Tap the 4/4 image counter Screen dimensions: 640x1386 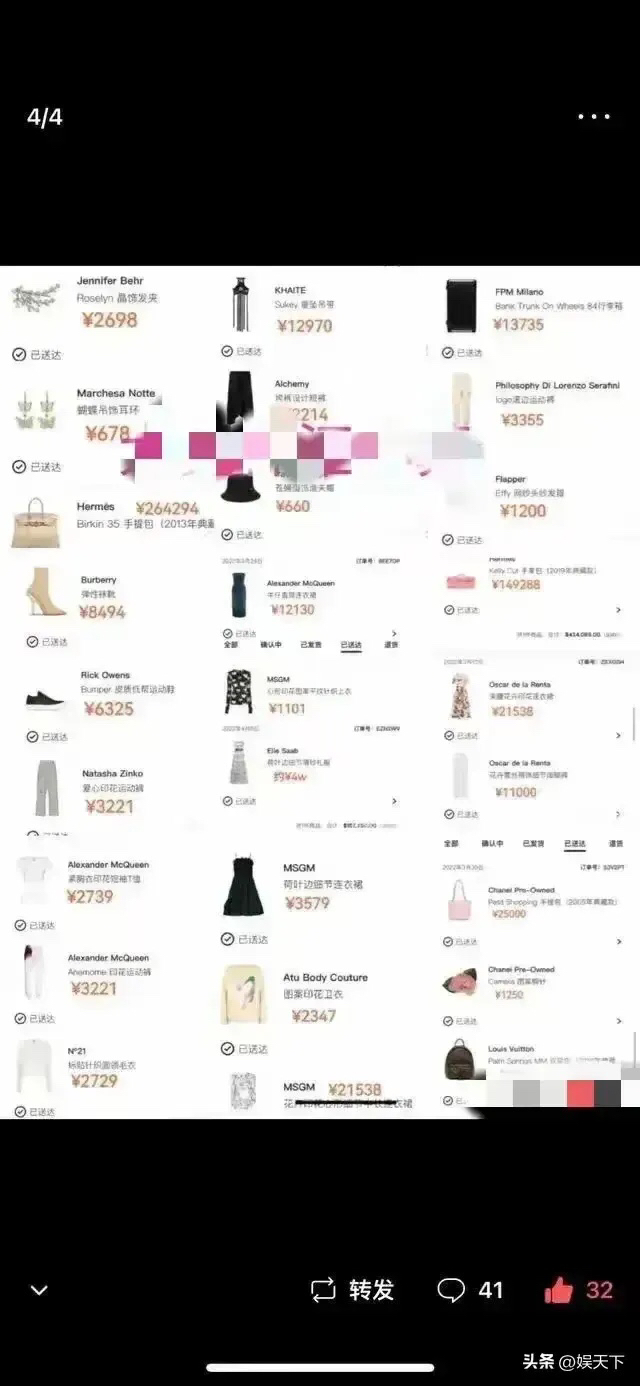[x=45, y=117]
